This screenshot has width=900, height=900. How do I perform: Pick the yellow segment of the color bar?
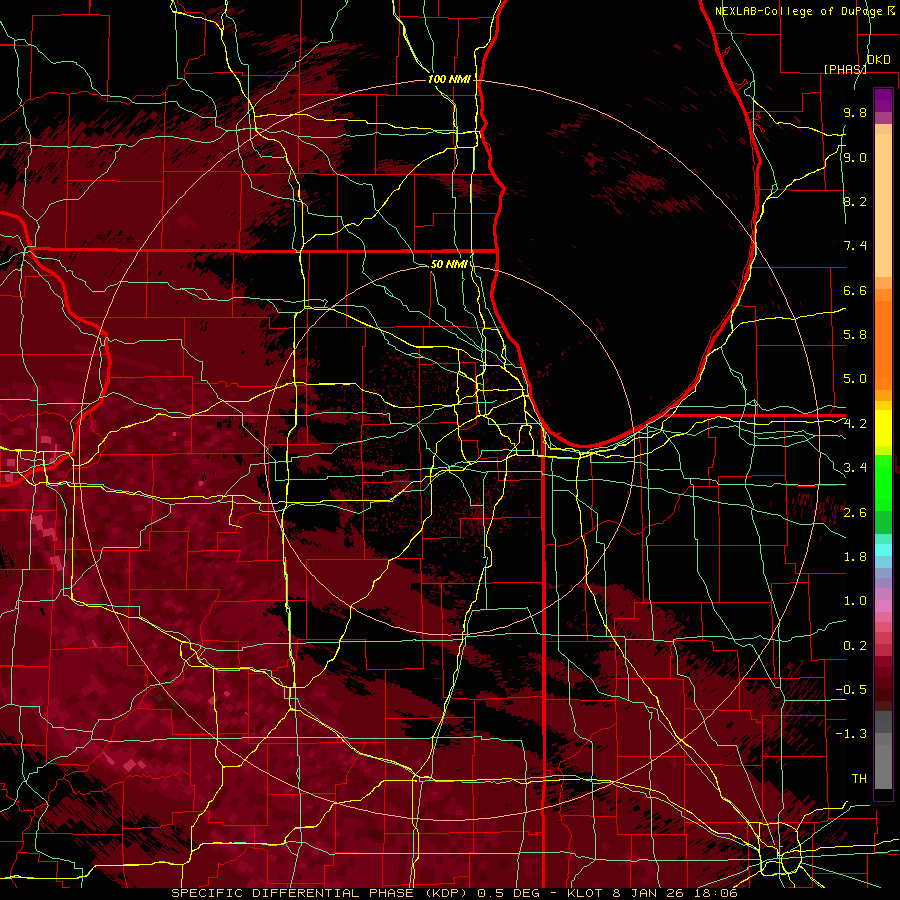[x=883, y=428]
